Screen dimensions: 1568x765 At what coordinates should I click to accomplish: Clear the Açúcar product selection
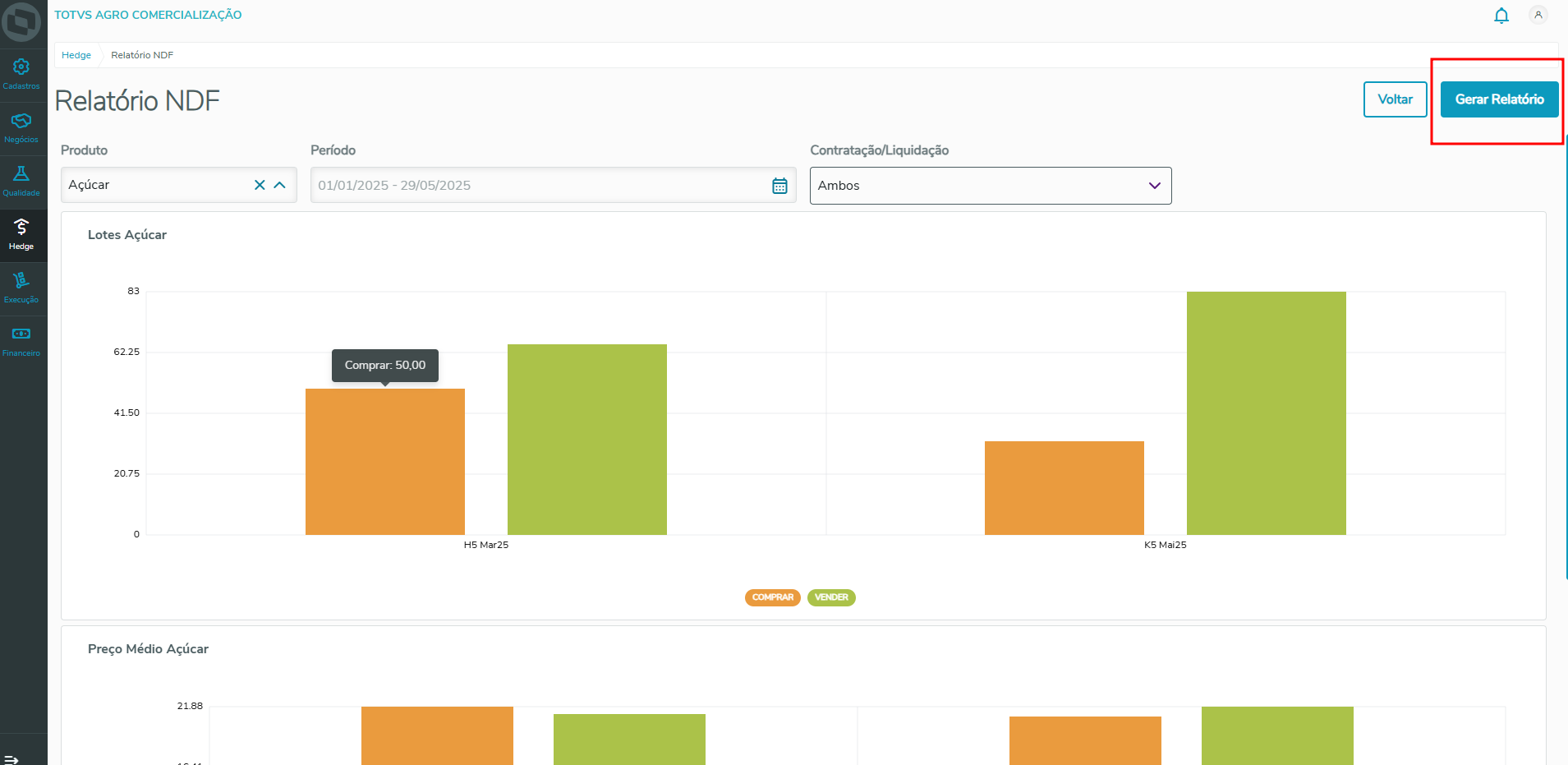click(x=260, y=185)
